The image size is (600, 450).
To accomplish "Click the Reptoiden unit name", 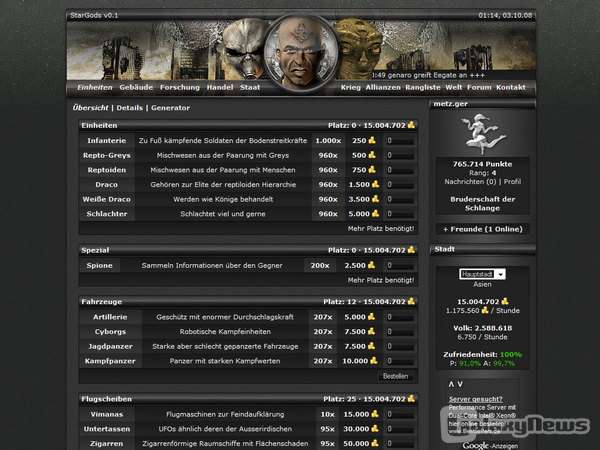I will tap(107, 170).
